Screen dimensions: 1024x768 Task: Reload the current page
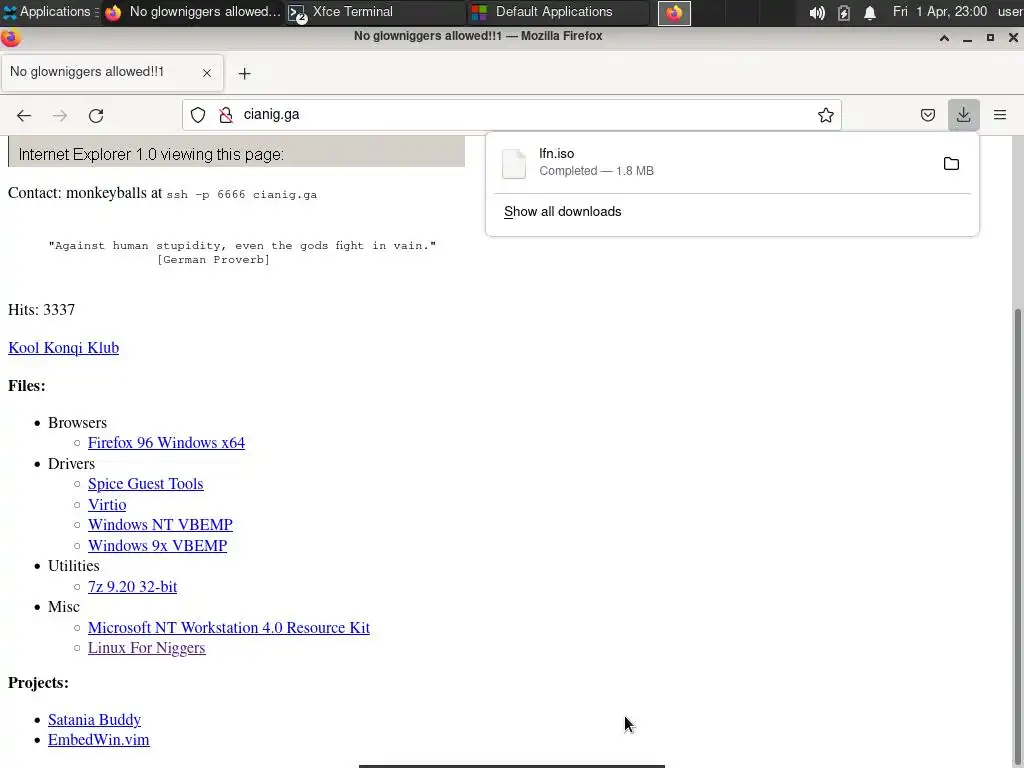click(x=96, y=116)
